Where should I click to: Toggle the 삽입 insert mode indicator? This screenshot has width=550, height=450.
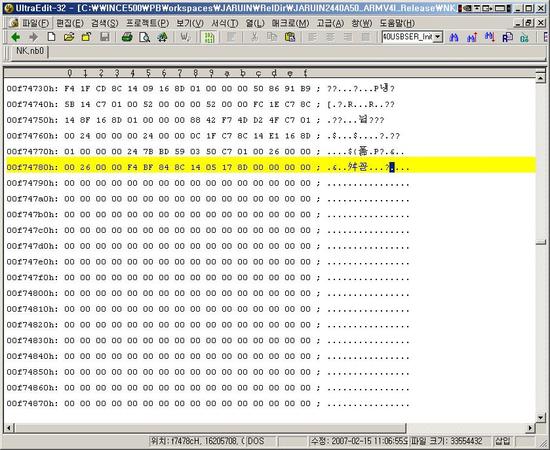503,441
